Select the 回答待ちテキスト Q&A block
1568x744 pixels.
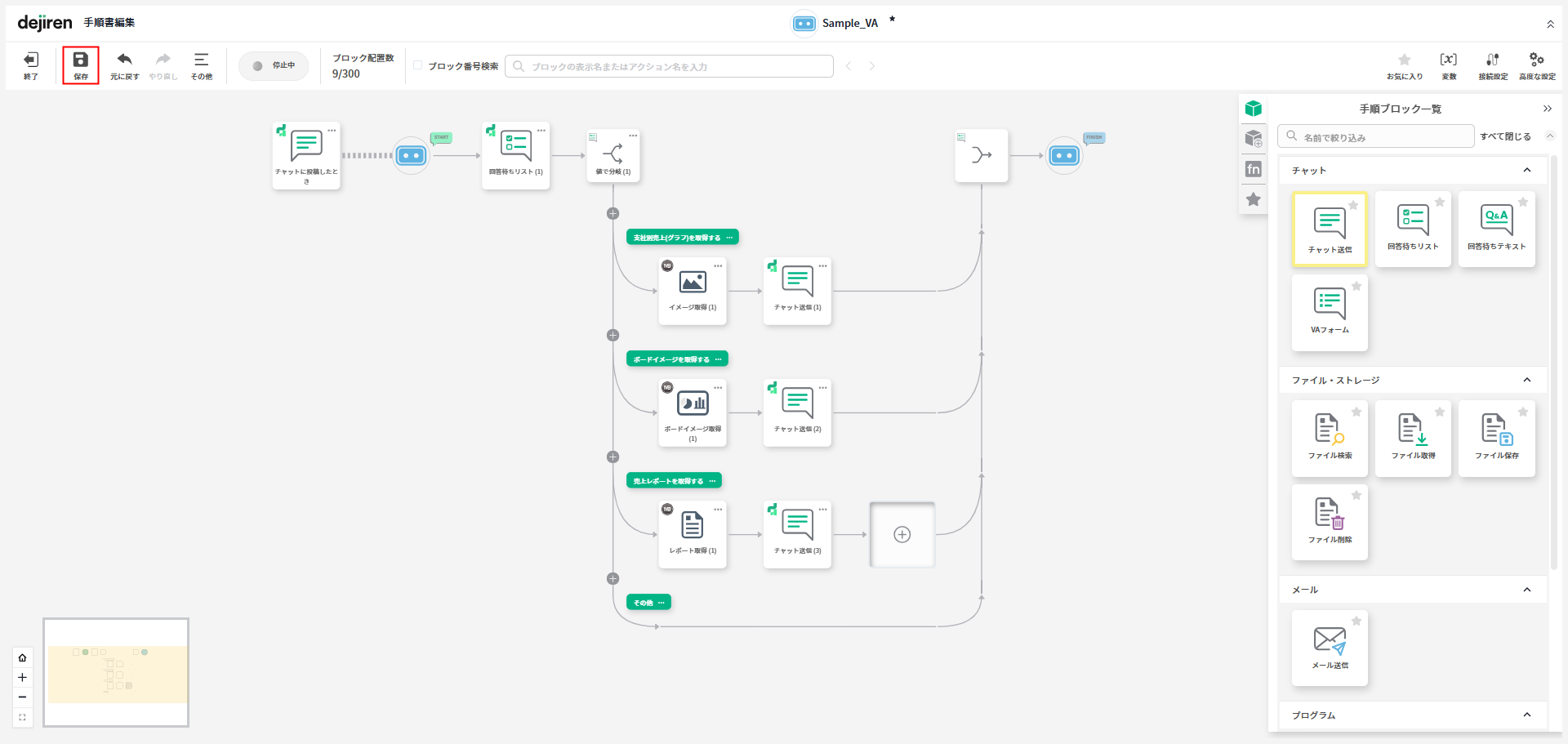pos(1496,228)
